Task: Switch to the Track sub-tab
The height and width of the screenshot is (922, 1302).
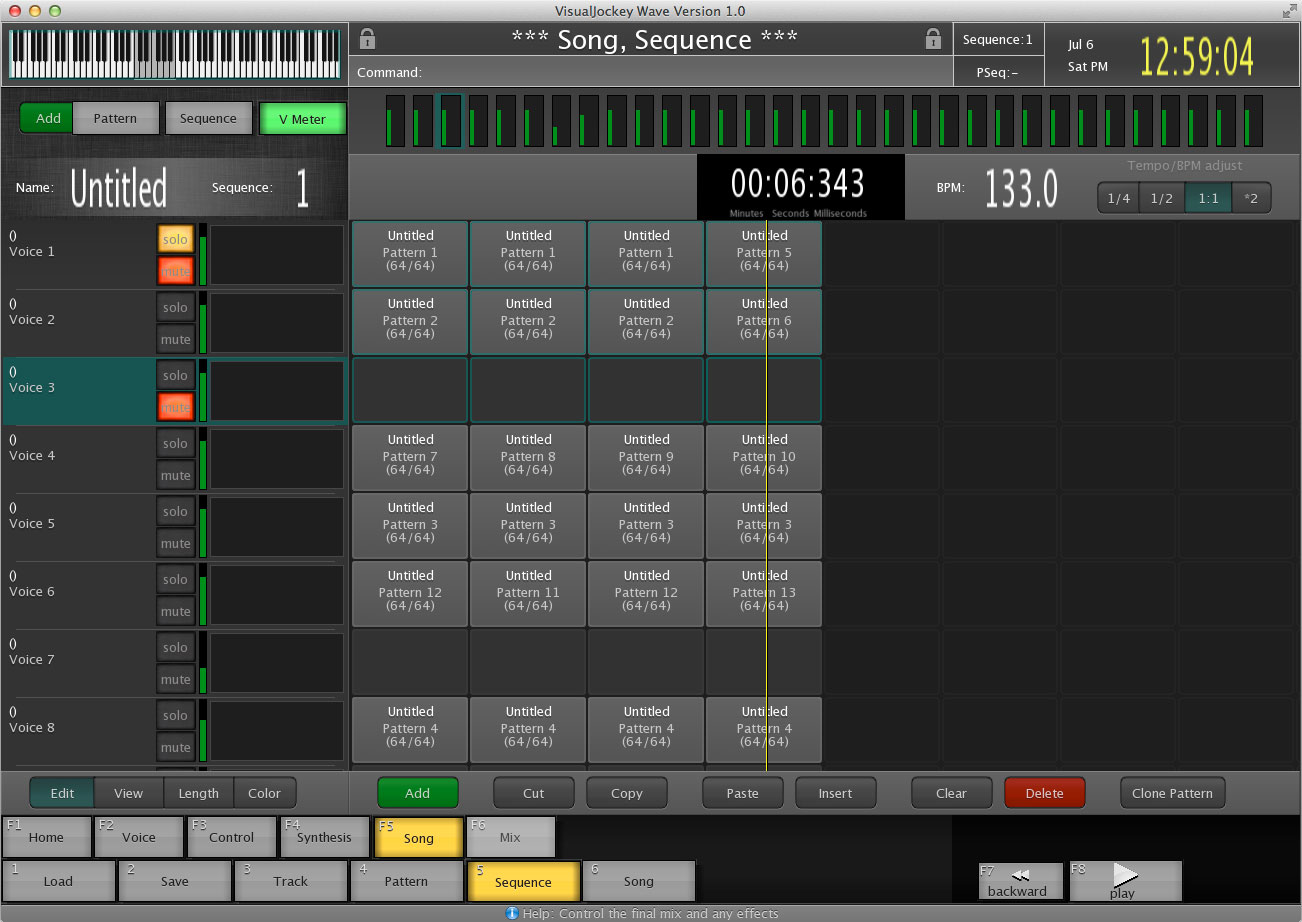Action: pyautogui.click(x=291, y=881)
